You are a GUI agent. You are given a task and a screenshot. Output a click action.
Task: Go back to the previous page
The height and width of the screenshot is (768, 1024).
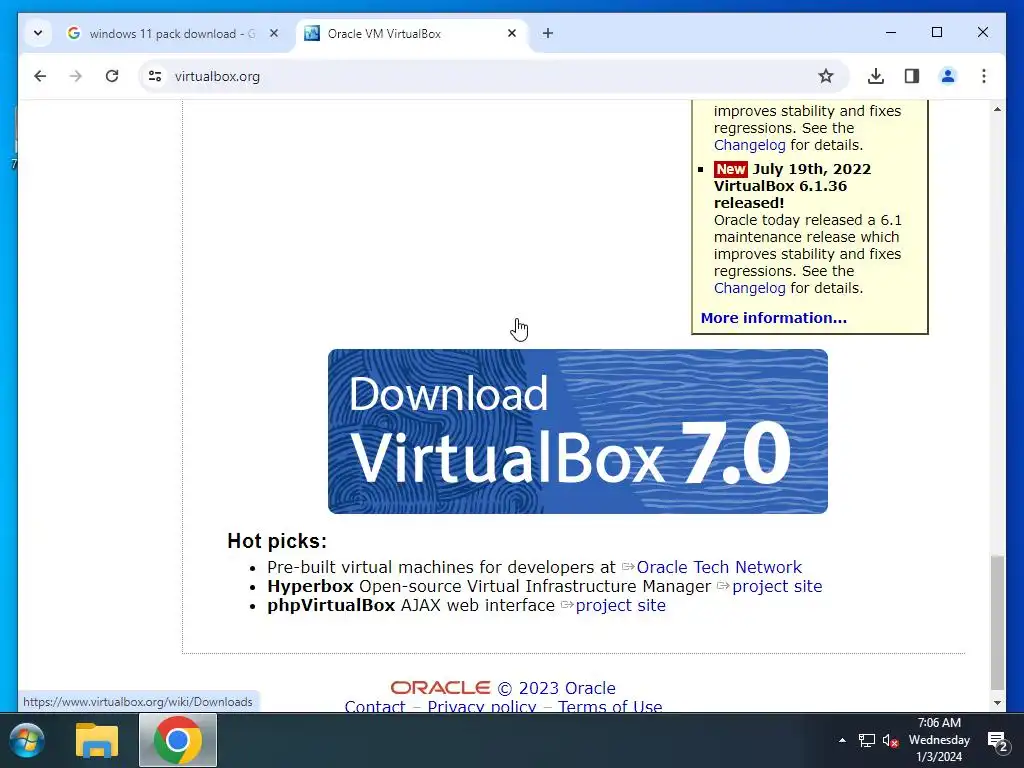pyautogui.click(x=40, y=76)
